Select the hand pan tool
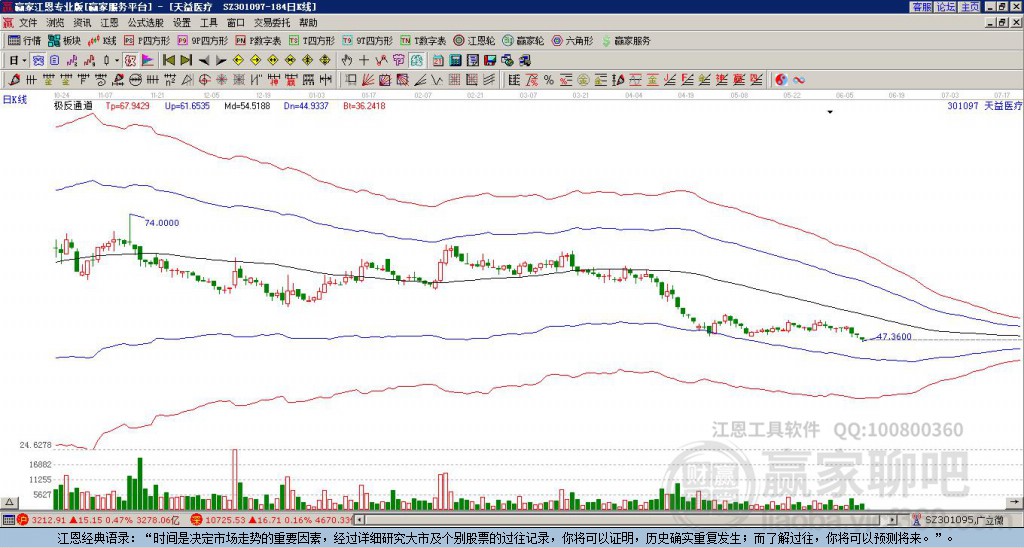Image resolution: width=1024 pixels, height=548 pixels. point(347,61)
